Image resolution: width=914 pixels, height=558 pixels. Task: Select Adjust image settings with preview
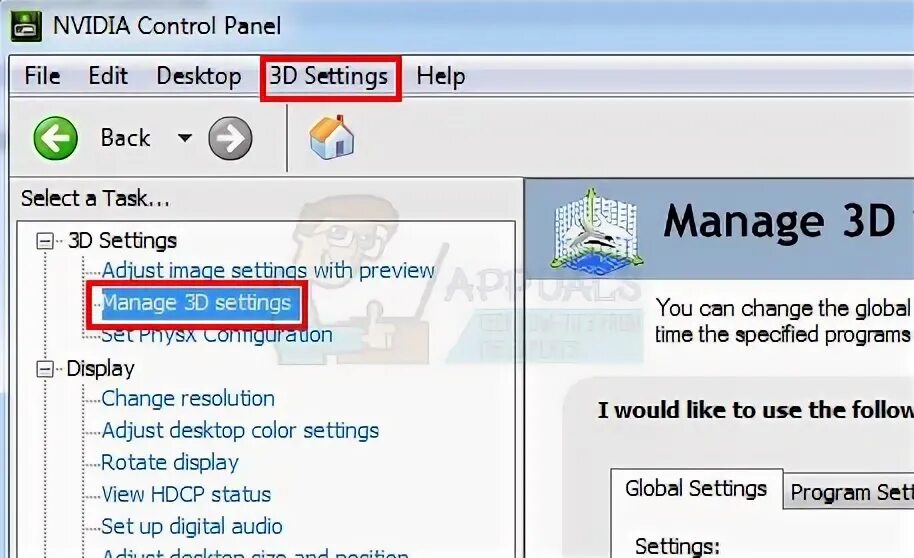[268, 271]
